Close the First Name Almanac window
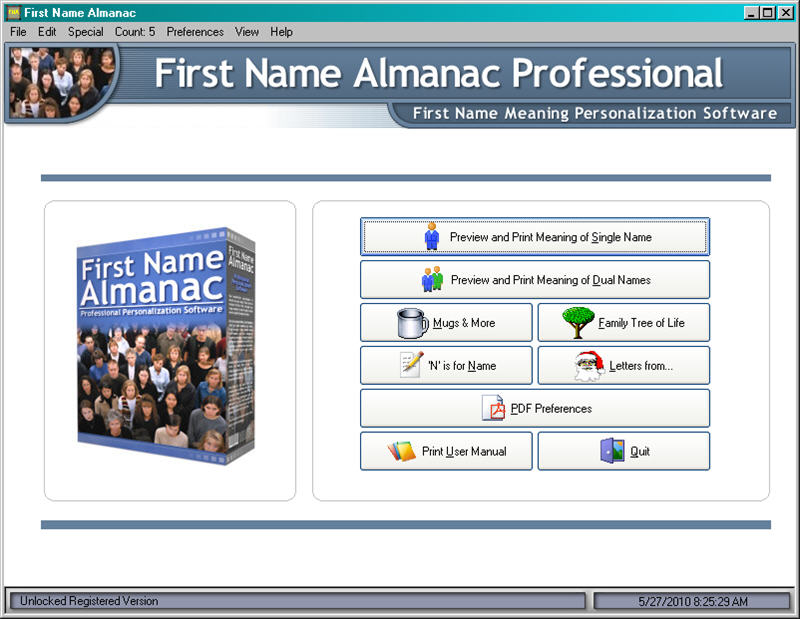The image size is (800, 619). pos(785,13)
